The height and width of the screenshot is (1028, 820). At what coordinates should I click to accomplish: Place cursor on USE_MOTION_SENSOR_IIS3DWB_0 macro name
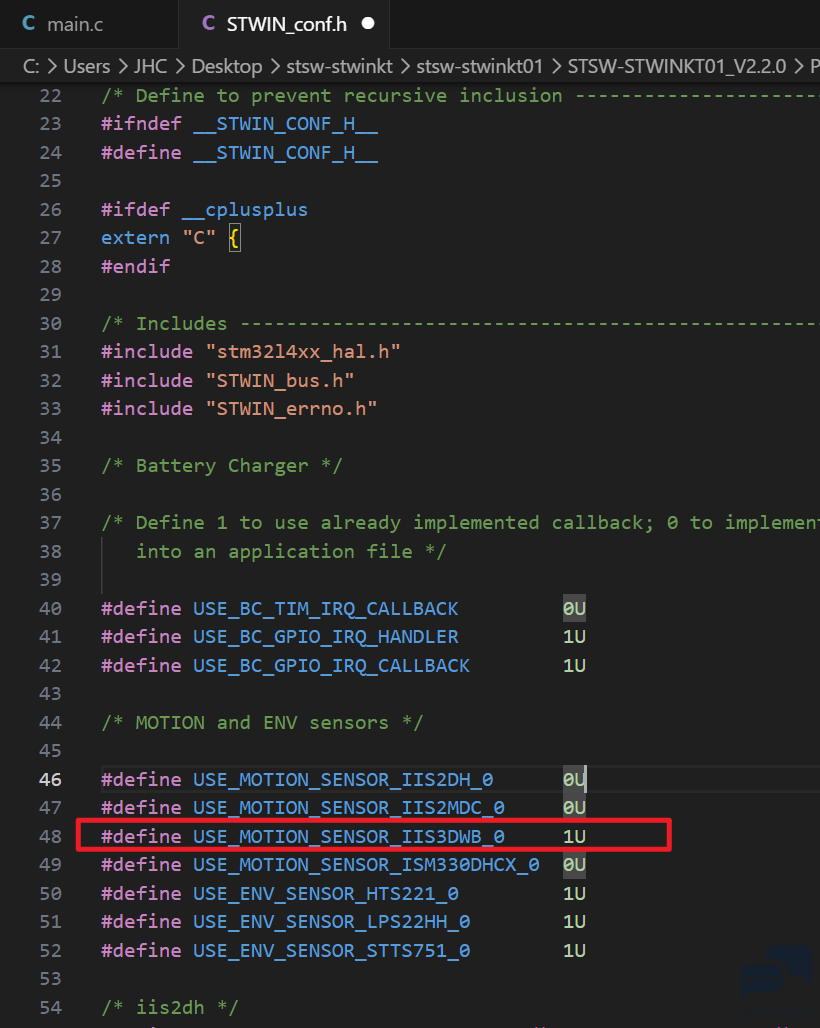348,836
